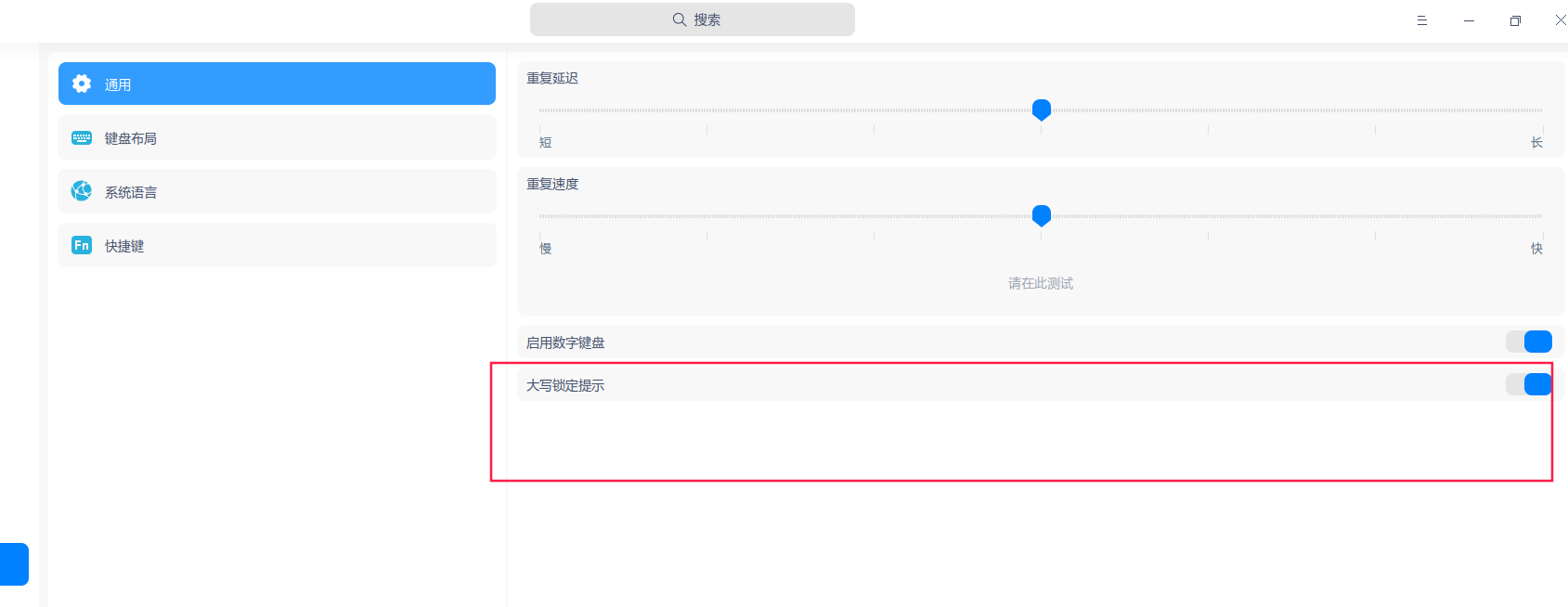Image resolution: width=1568 pixels, height=607 pixels.
Task: Restore the window size
Action: 1515,20
